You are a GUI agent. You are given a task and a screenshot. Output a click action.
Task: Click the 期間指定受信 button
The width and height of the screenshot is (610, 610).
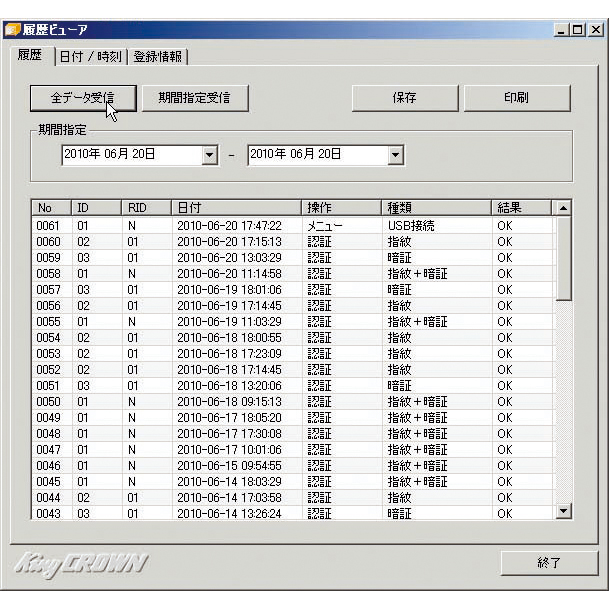coord(193,98)
